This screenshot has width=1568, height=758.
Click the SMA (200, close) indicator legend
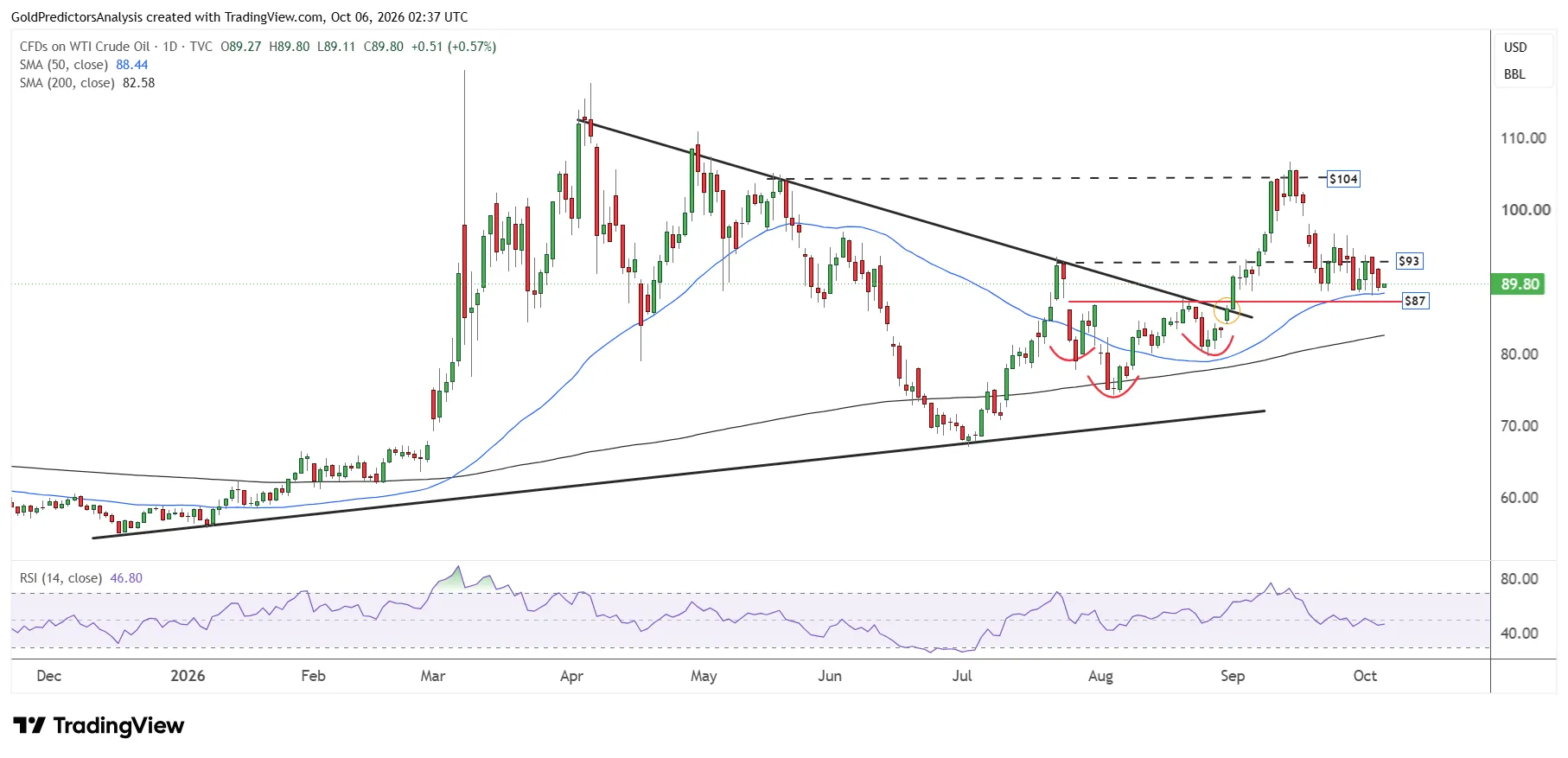(67, 83)
